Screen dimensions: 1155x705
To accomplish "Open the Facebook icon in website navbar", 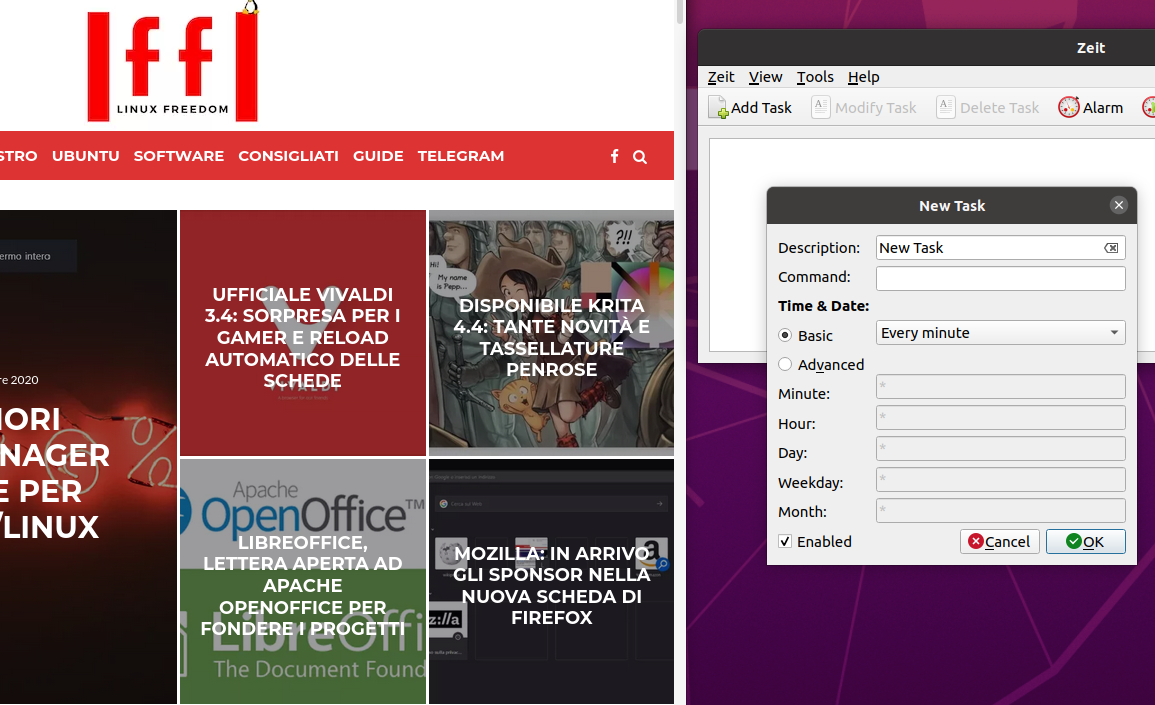I will tap(614, 156).
